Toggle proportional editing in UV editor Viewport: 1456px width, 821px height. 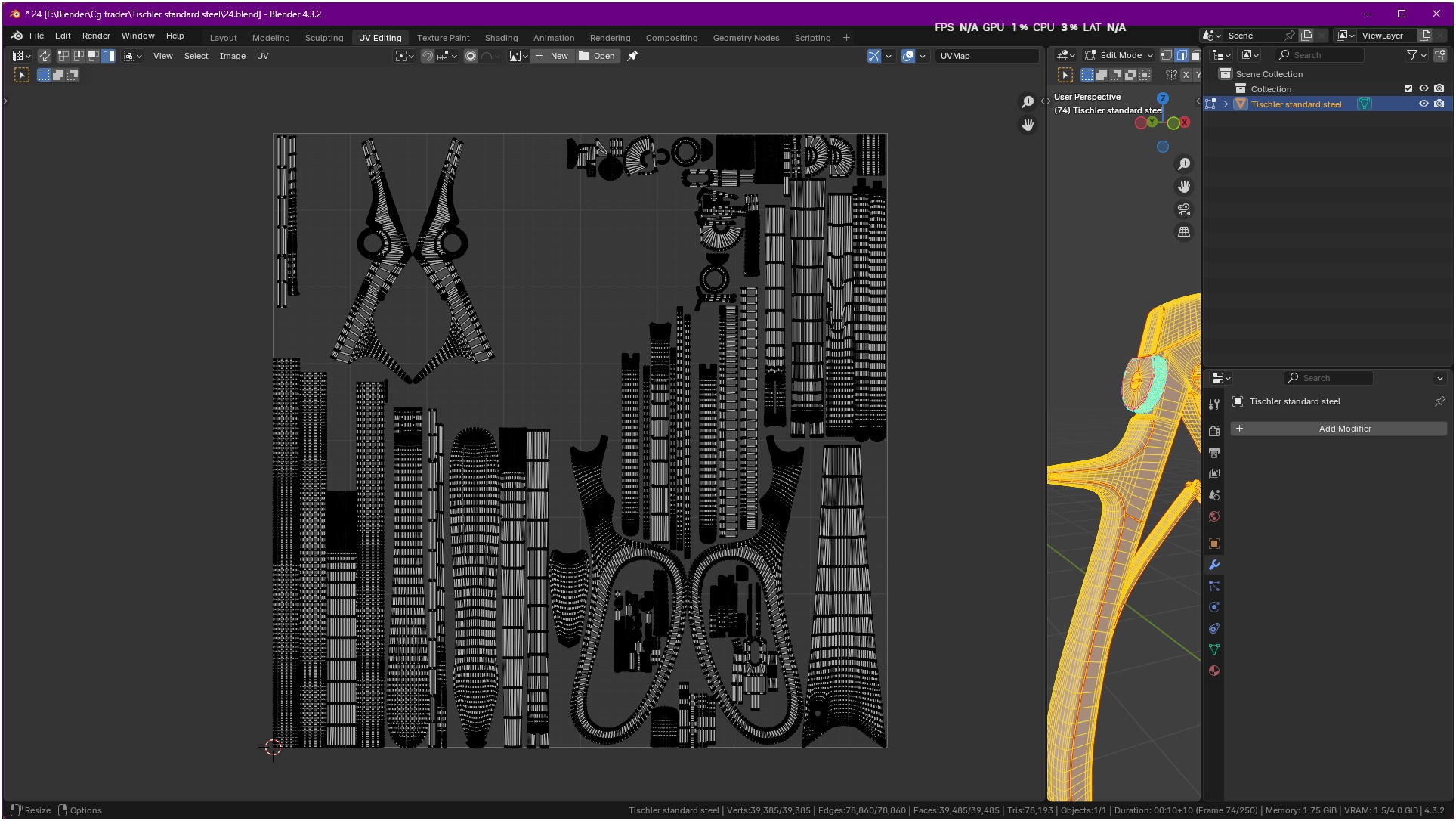point(471,56)
